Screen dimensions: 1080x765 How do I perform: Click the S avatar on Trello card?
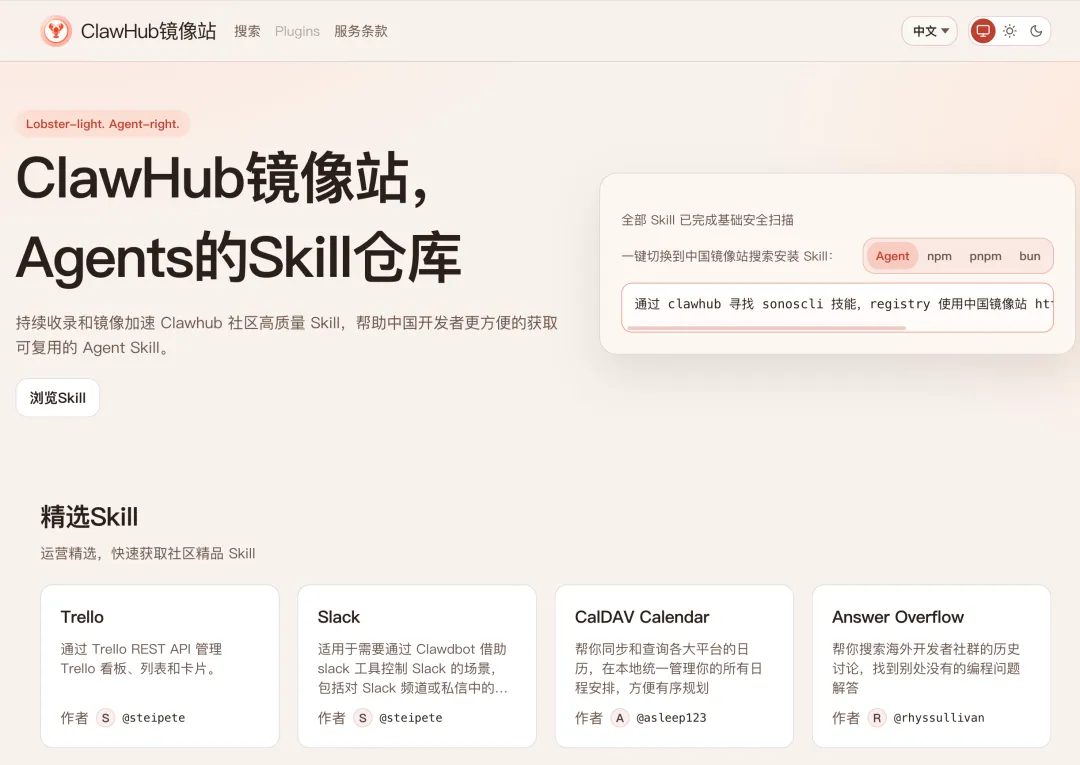105,718
